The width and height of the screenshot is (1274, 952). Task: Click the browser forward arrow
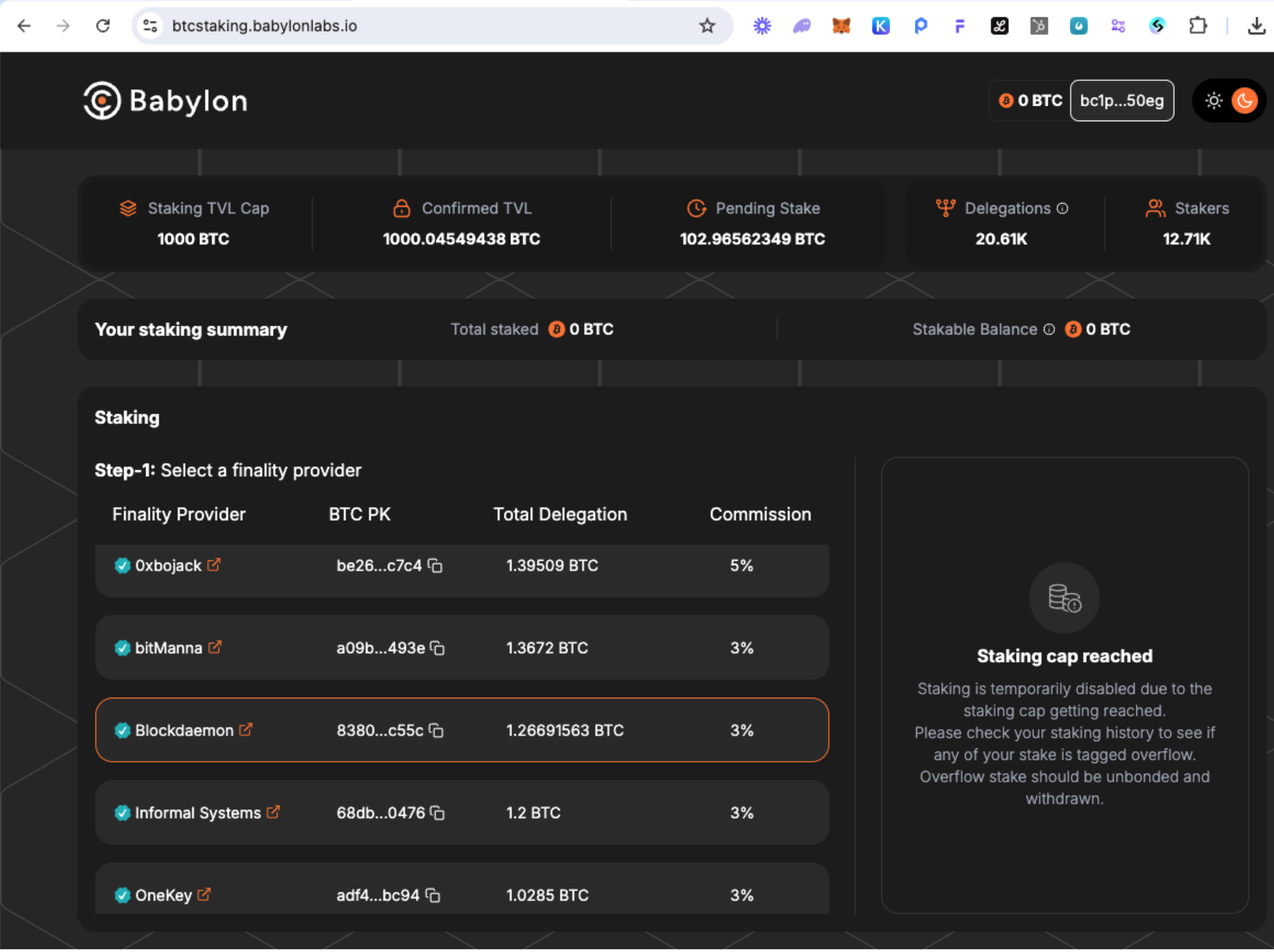(x=63, y=26)
